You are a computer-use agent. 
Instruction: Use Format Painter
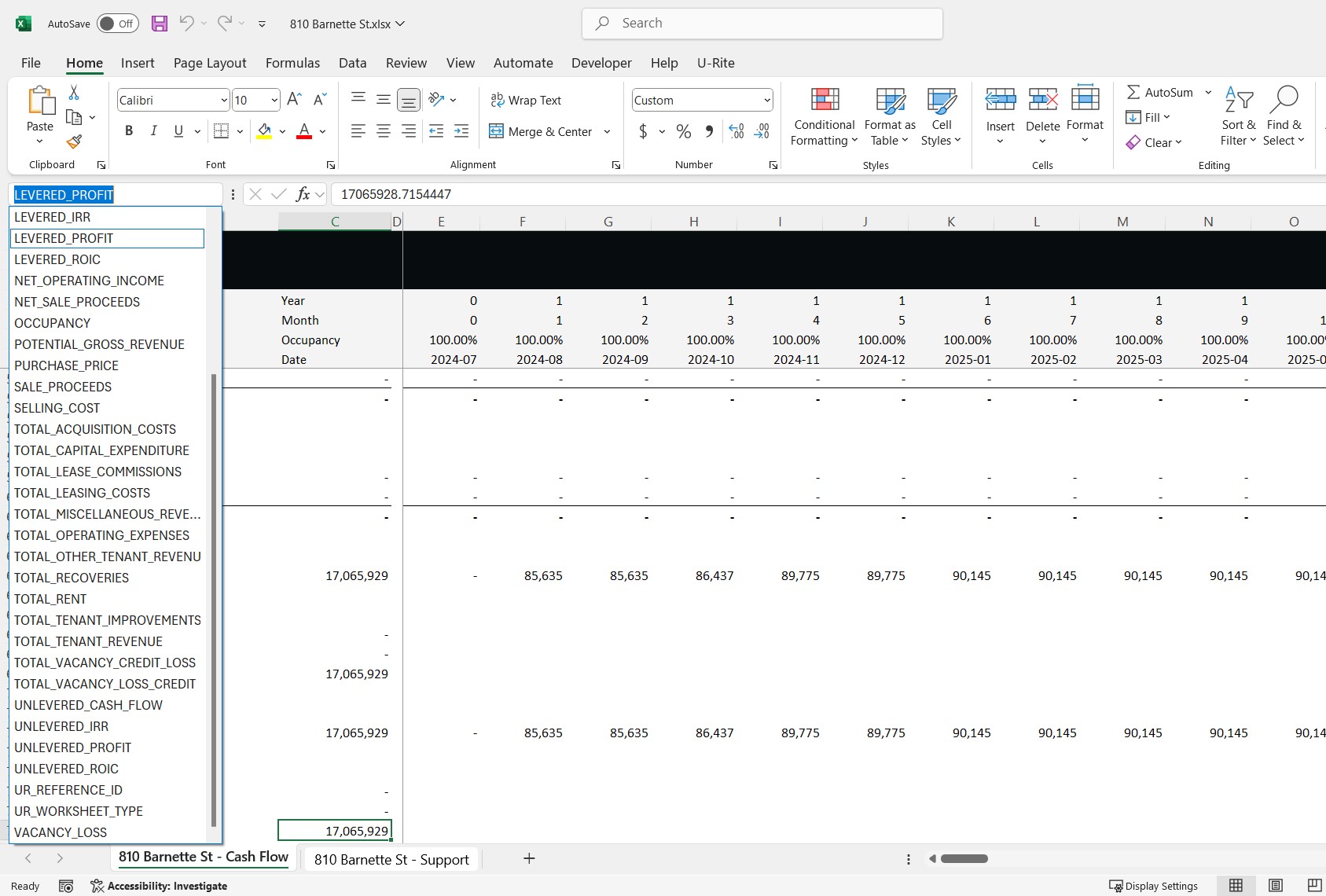click(x=74, y=142)
